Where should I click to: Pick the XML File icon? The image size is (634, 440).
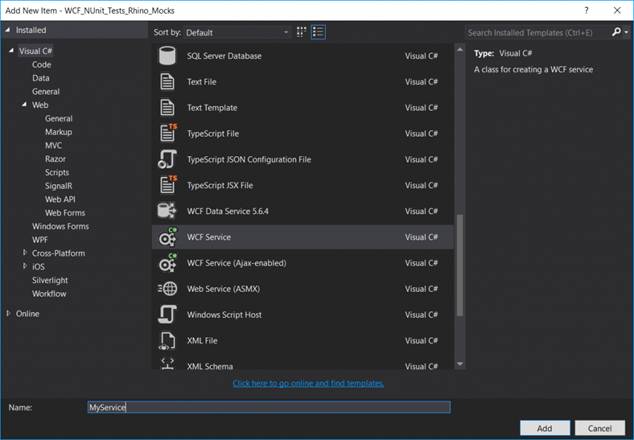point(167,341)
